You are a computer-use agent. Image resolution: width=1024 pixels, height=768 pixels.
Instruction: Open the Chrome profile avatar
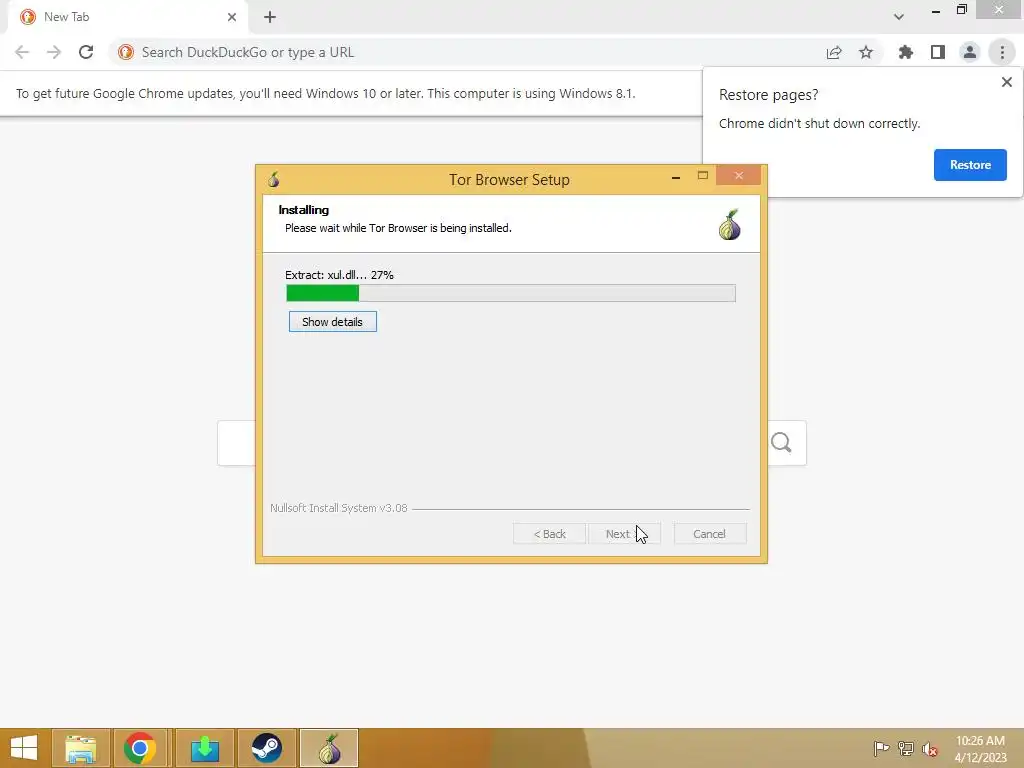coord(970,52)
